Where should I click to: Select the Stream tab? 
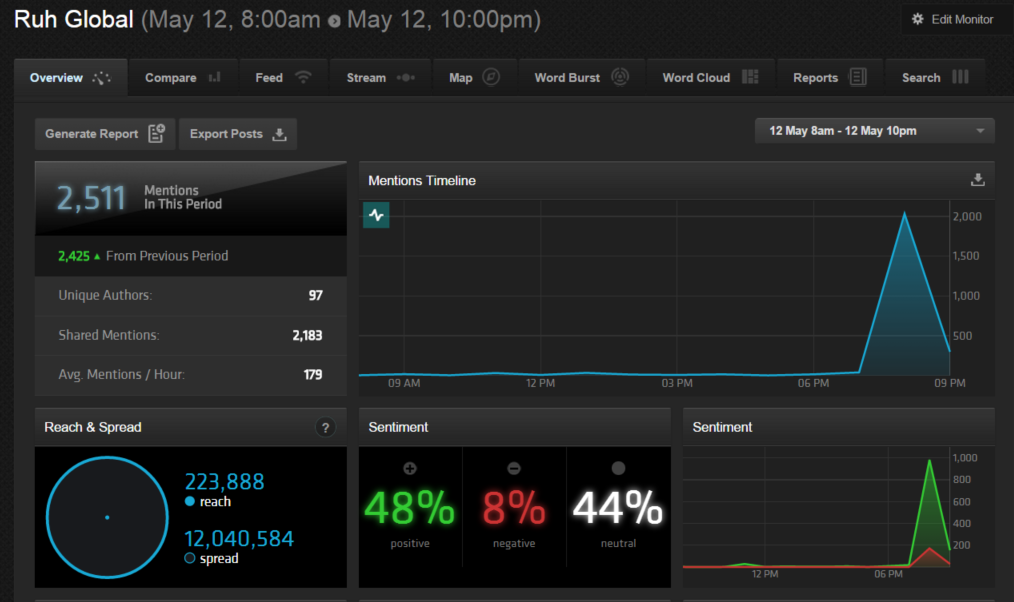(380, 78)
